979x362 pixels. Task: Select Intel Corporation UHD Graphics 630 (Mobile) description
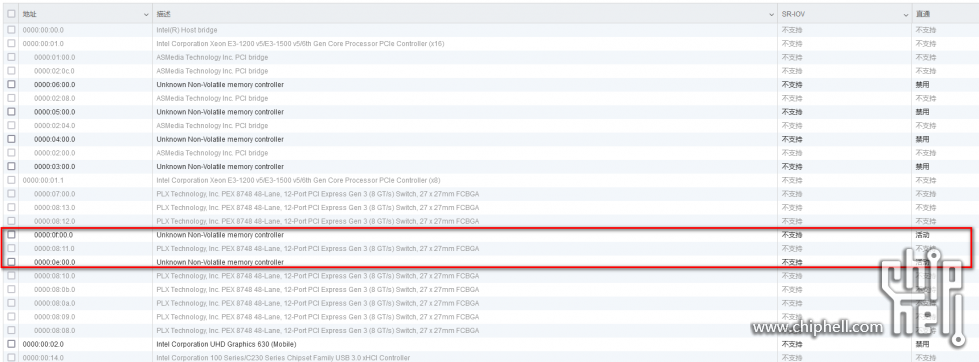(226, 344)
